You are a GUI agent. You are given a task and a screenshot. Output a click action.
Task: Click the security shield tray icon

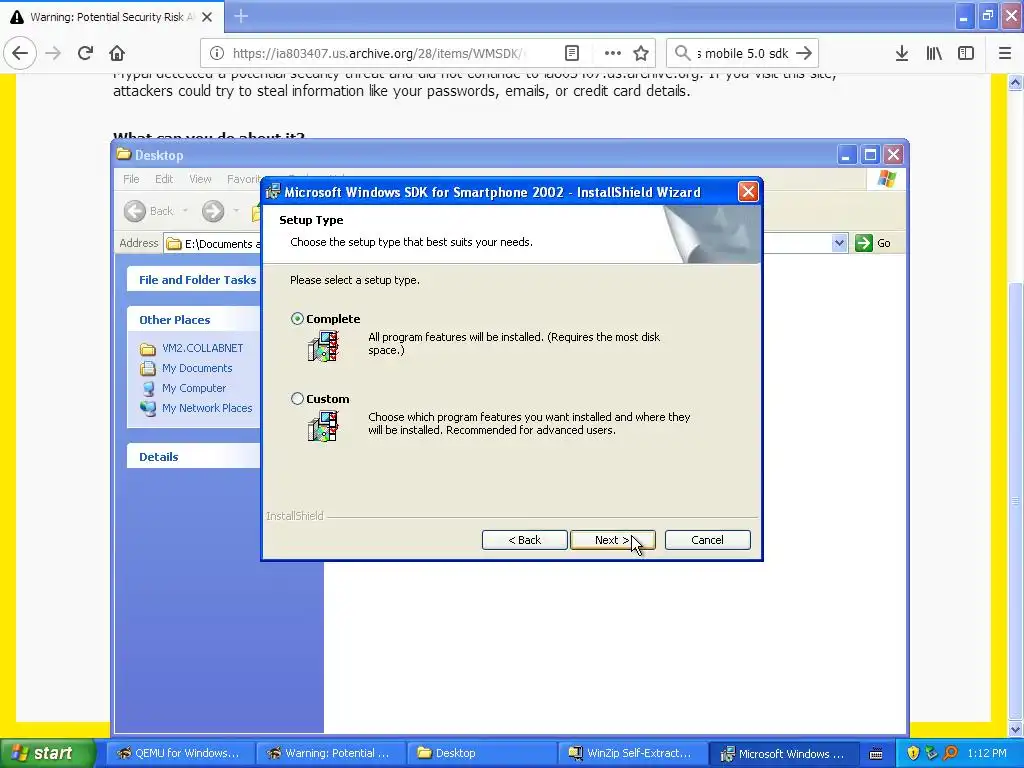click(913, 753)
